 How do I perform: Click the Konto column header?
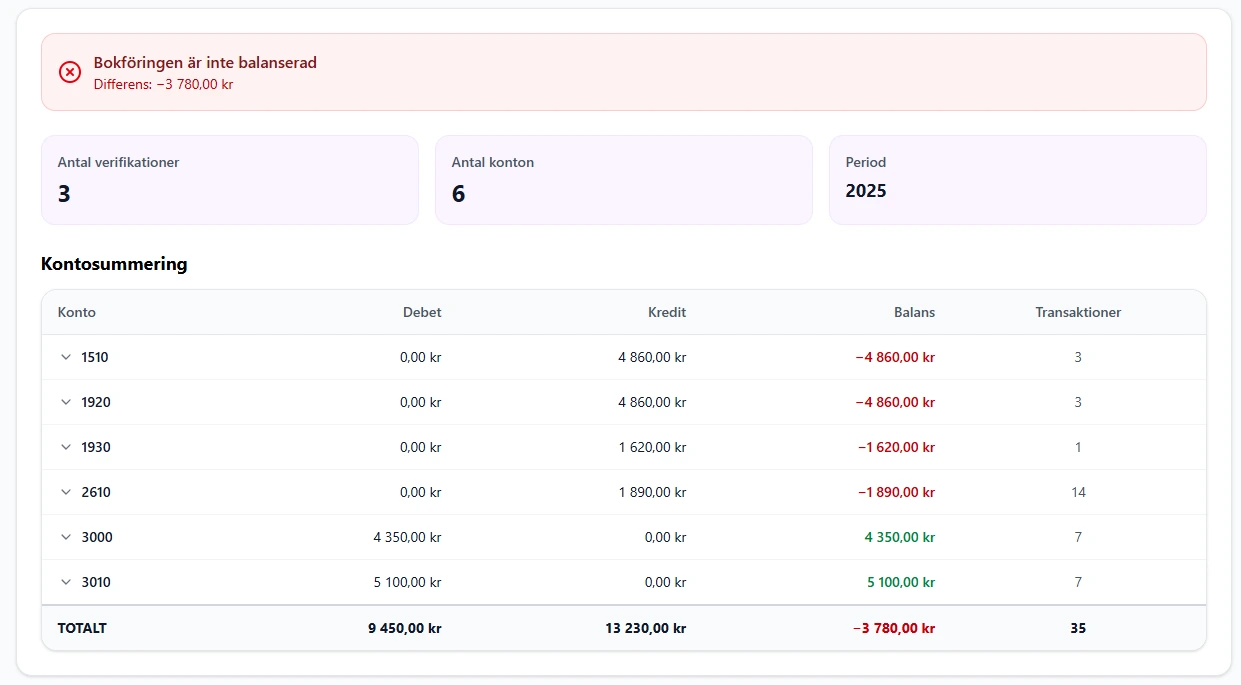tap(77, 312)
